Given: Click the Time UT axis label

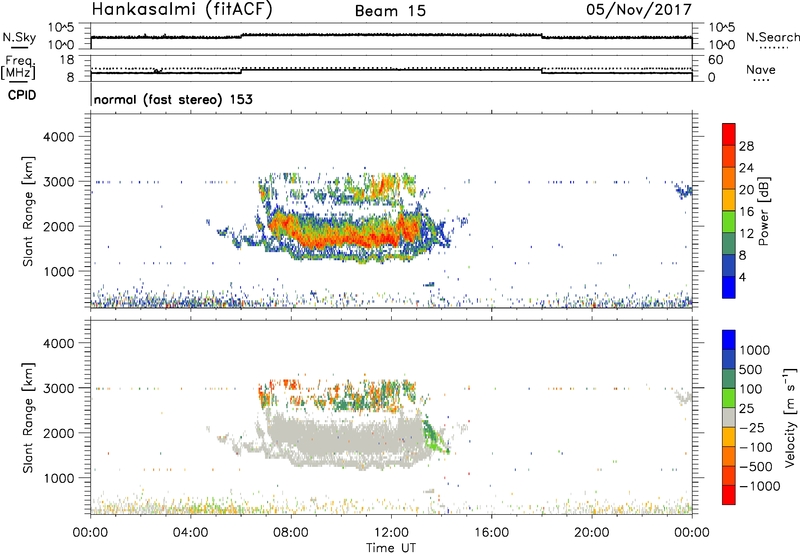Looking at the screenshot, I should (391, 548).
